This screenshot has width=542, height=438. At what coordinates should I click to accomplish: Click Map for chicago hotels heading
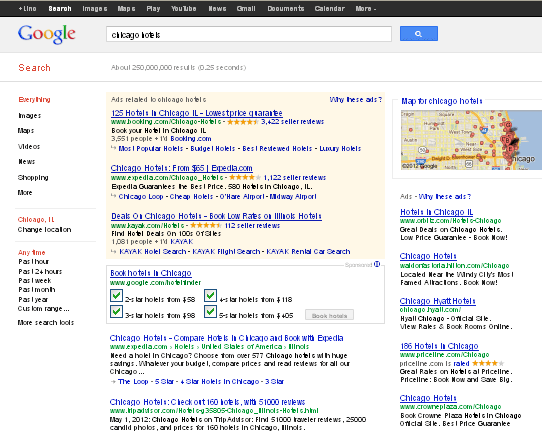pos(442,101)
